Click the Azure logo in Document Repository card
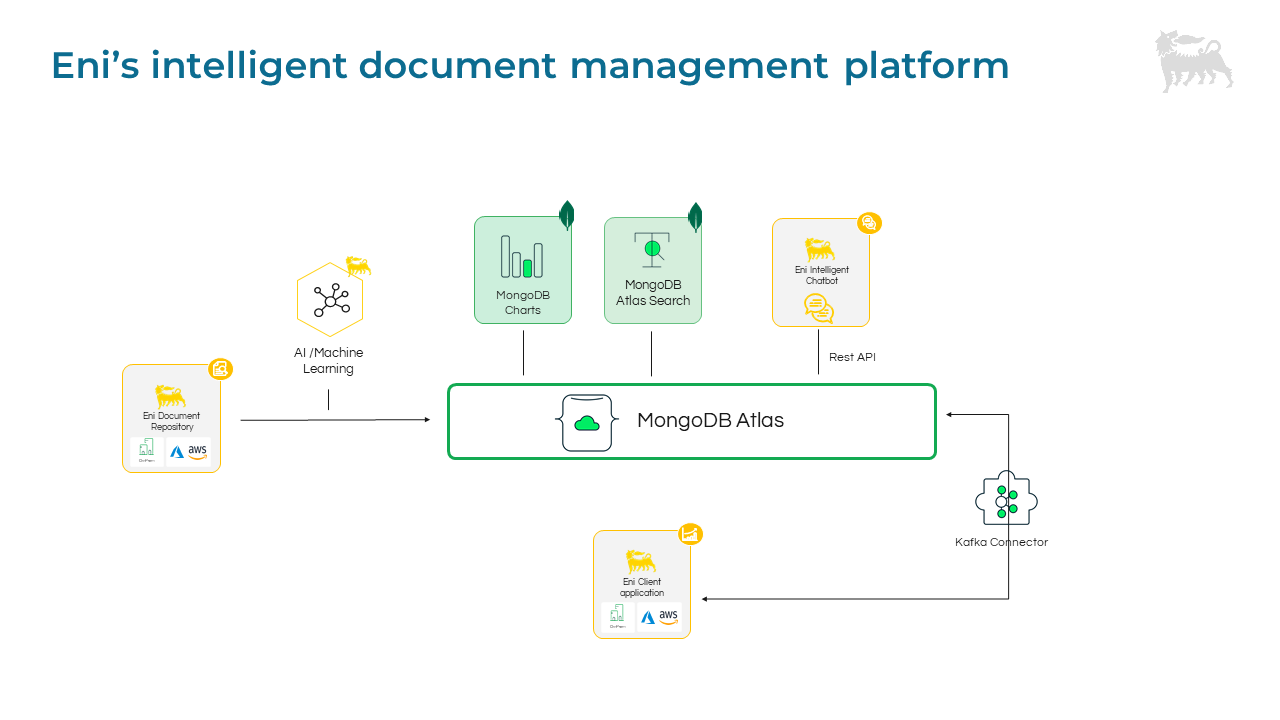1280x720 pixels. [x=177, y=452]
